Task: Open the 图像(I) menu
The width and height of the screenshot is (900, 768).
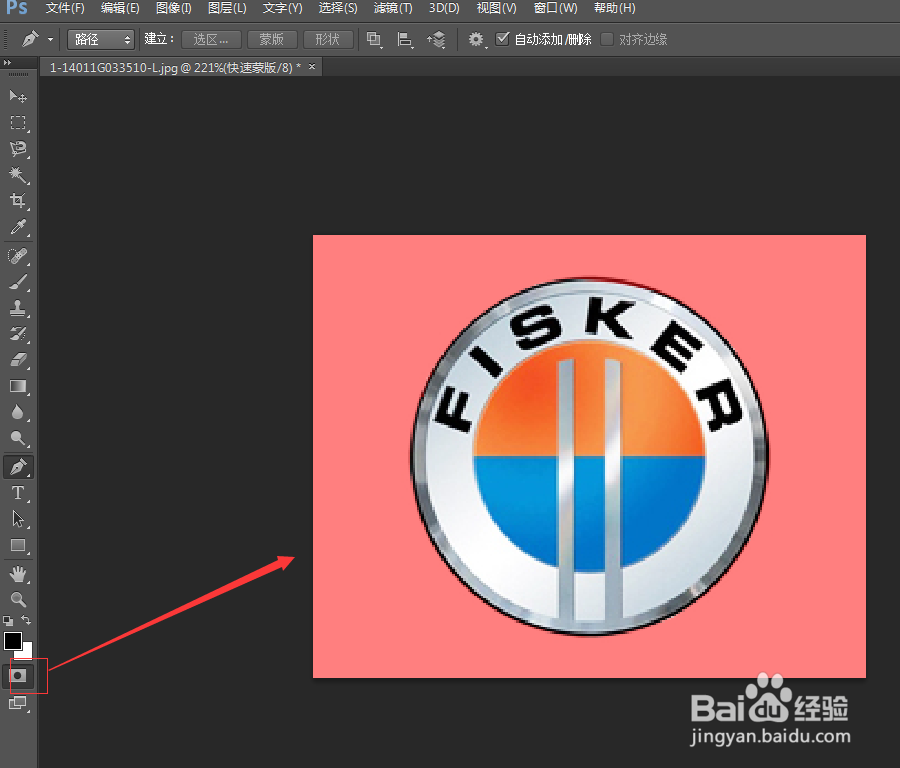Action: [173, 8]
